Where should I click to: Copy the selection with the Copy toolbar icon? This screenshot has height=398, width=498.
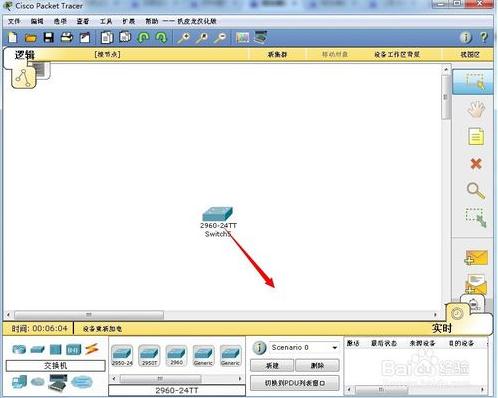107,37
